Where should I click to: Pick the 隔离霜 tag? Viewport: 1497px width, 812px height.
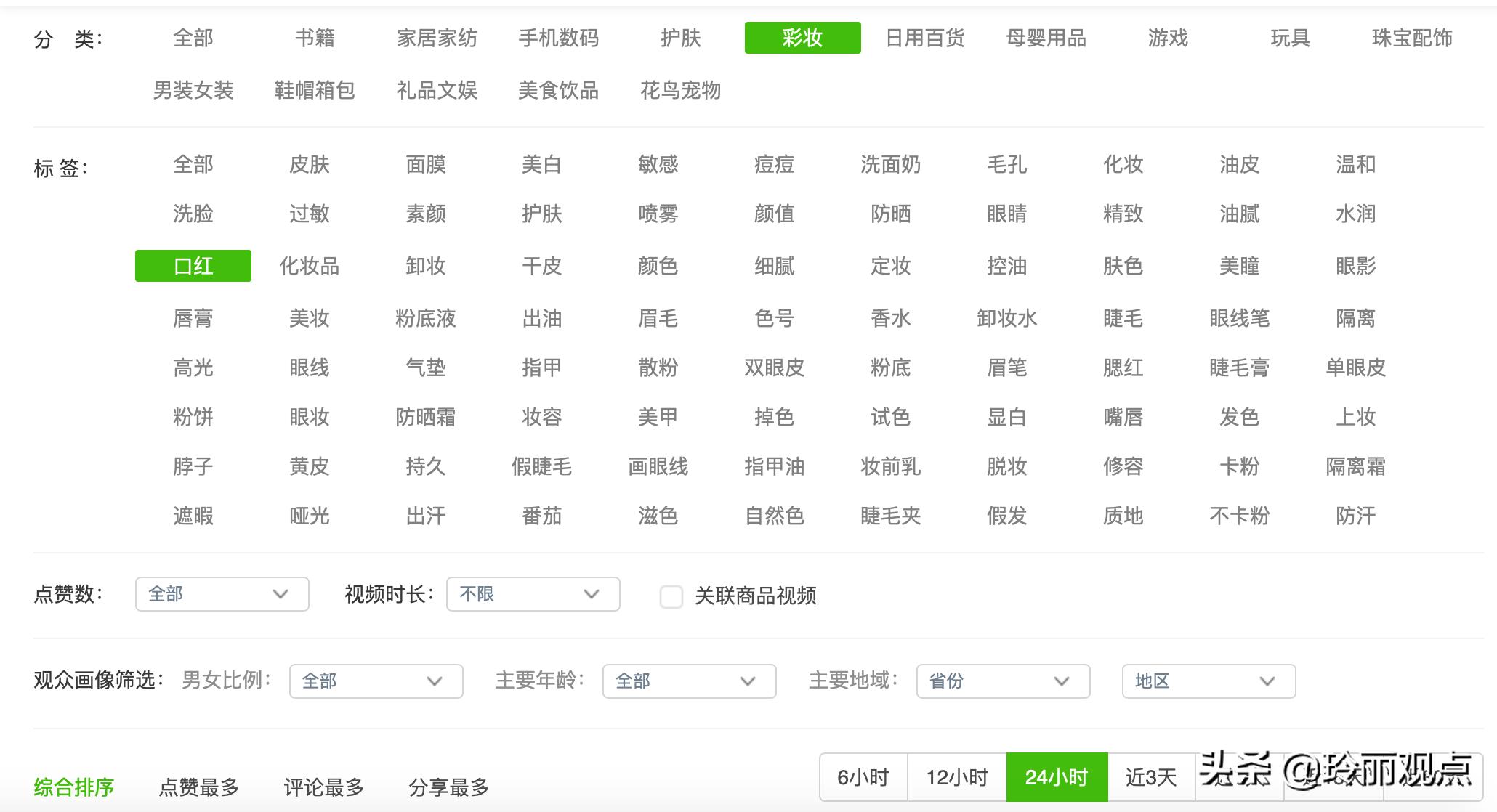coord(1356,466)
